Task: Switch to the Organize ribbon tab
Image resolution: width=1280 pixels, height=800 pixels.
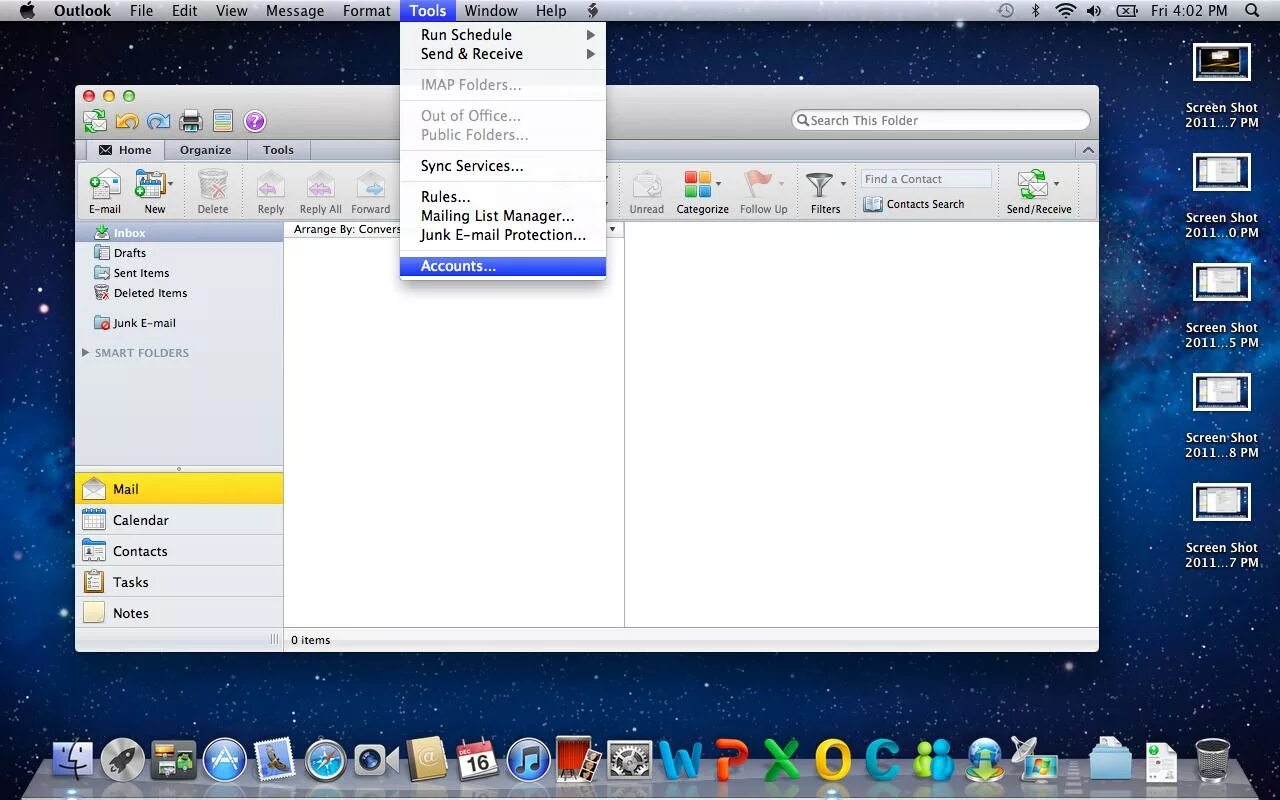Action: pyautogui.click(x=205, y=150)
